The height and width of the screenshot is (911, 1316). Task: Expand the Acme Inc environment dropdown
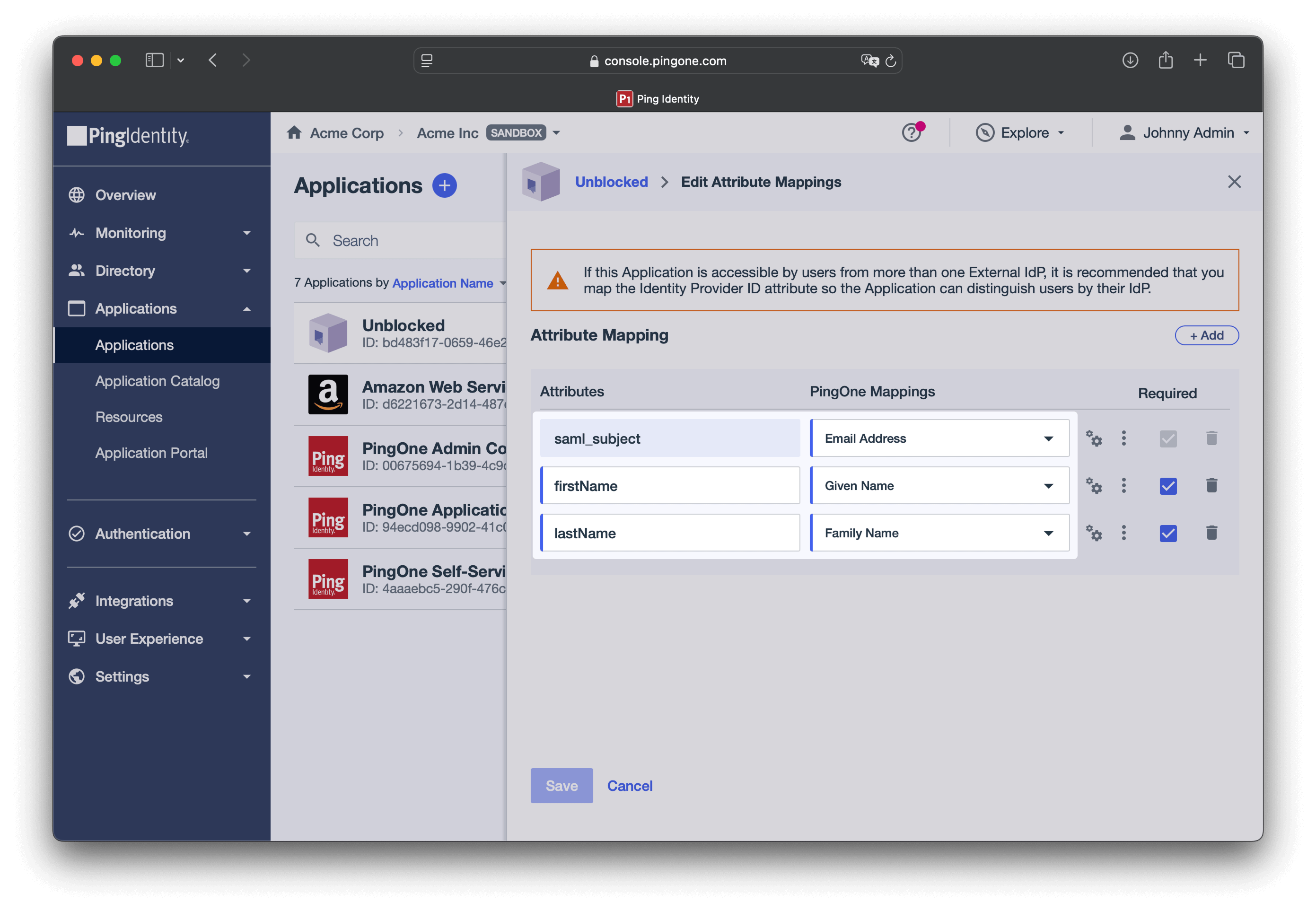556,133
